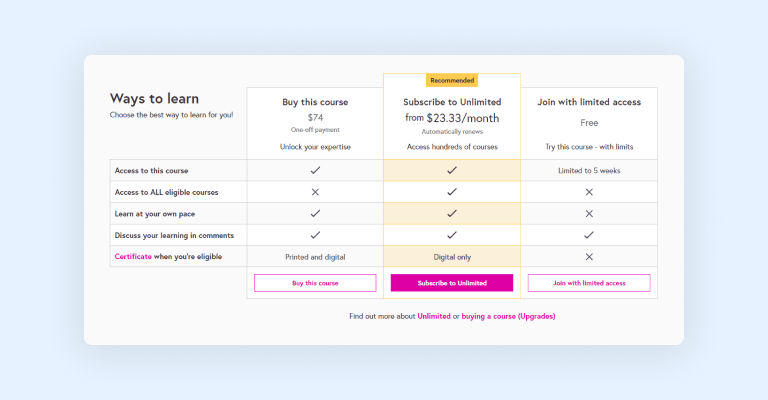Image resolution: width=768 pixels, height=400 pixels.
Task: Click limited access cross in Certificate row
Action: click(x=589, y=257)
